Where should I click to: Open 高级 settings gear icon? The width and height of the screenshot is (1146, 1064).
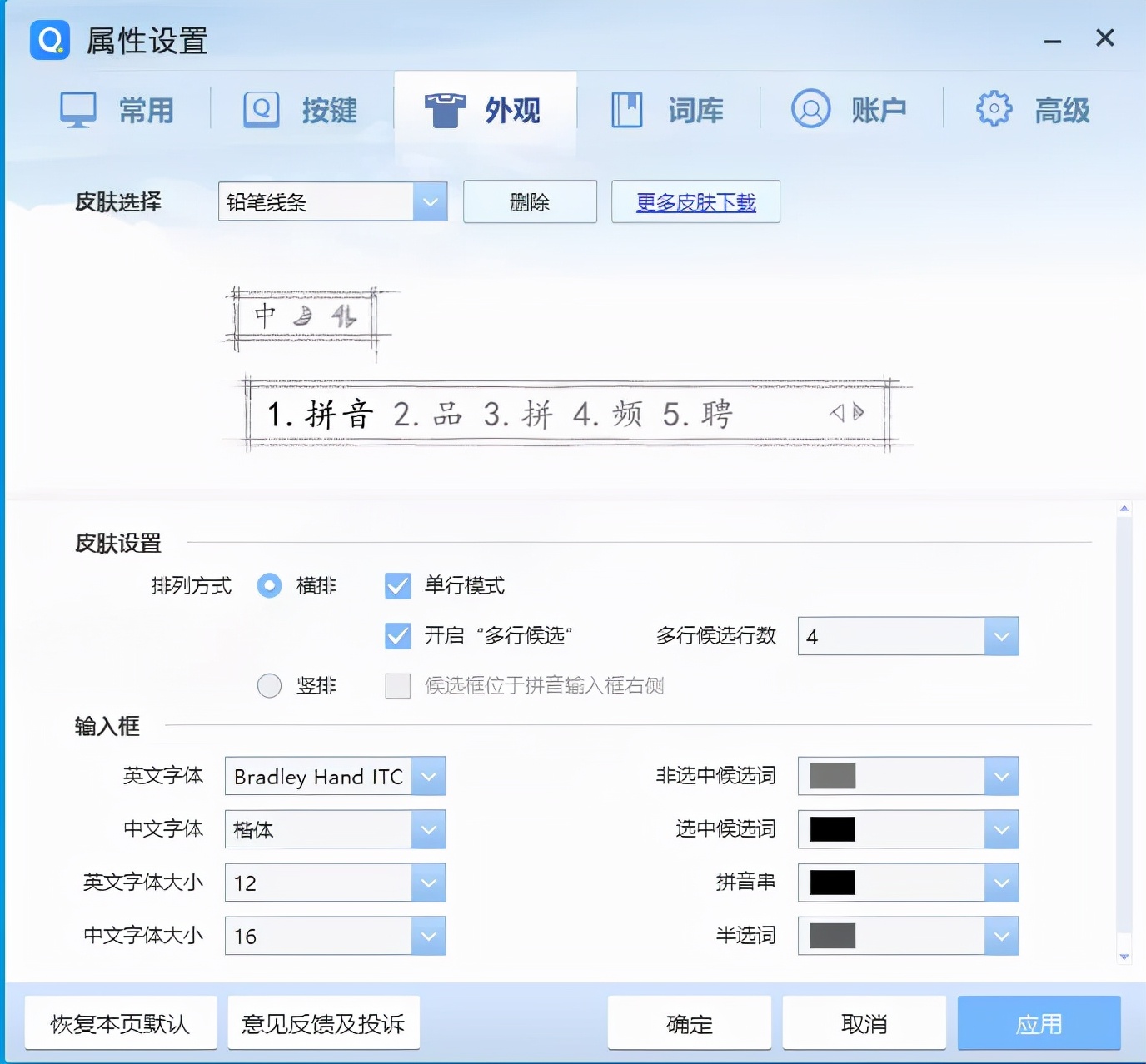tap(992, 108)
